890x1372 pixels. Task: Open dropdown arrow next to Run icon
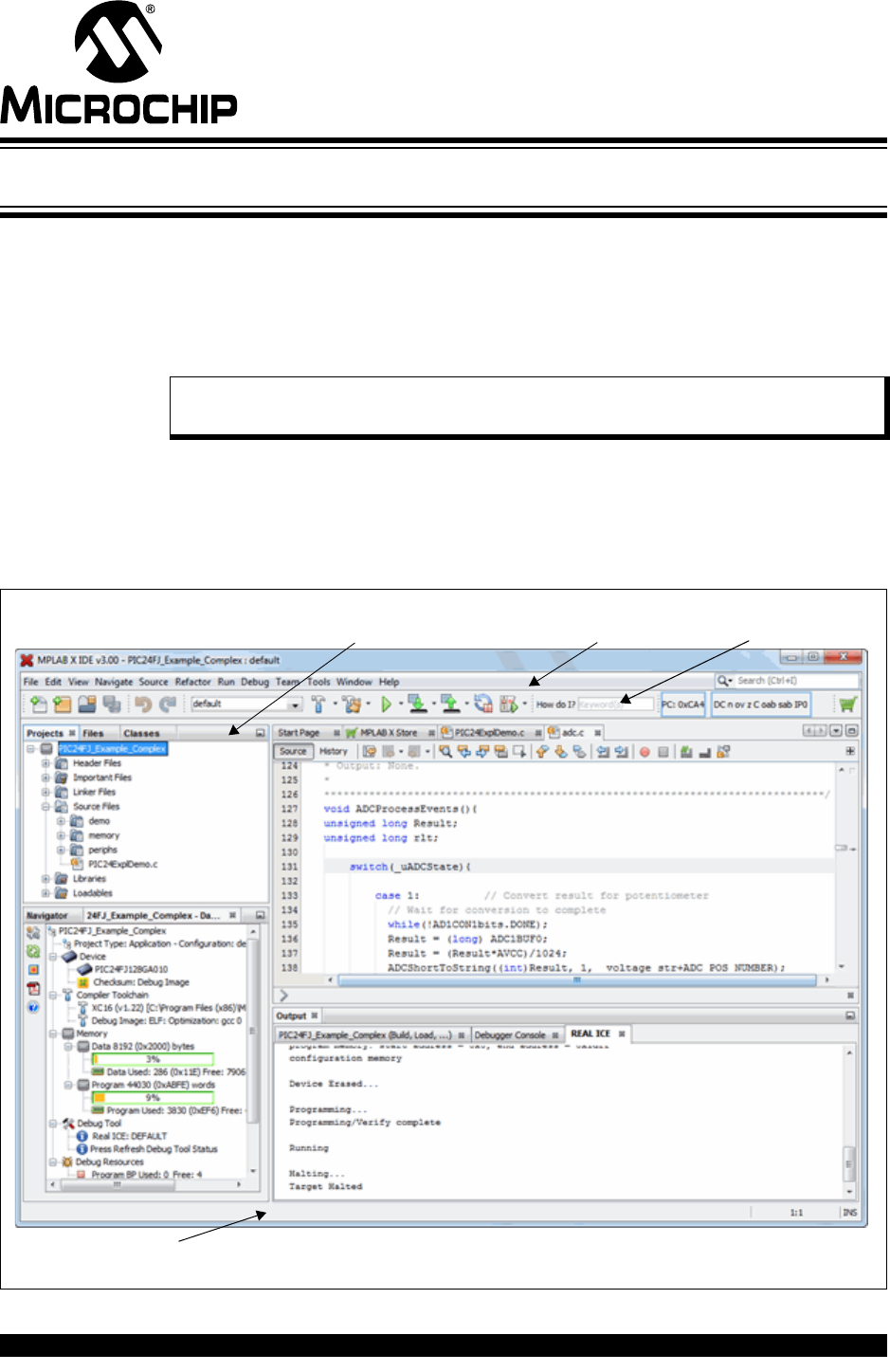click(x=401, y=704)
